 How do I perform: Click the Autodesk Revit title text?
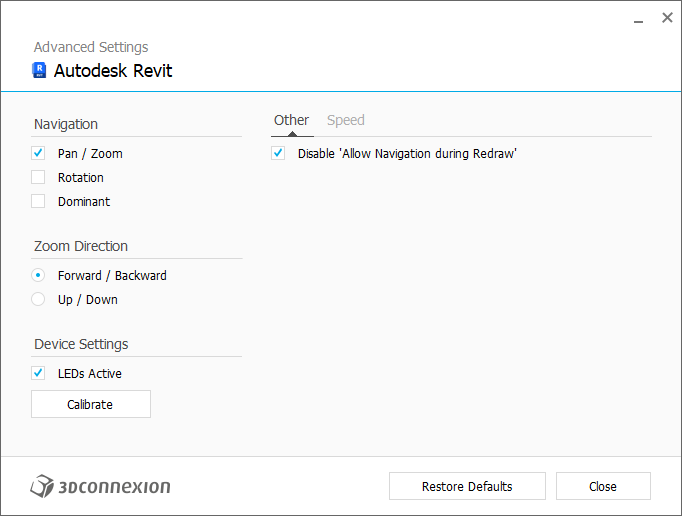tap(113, 70)
